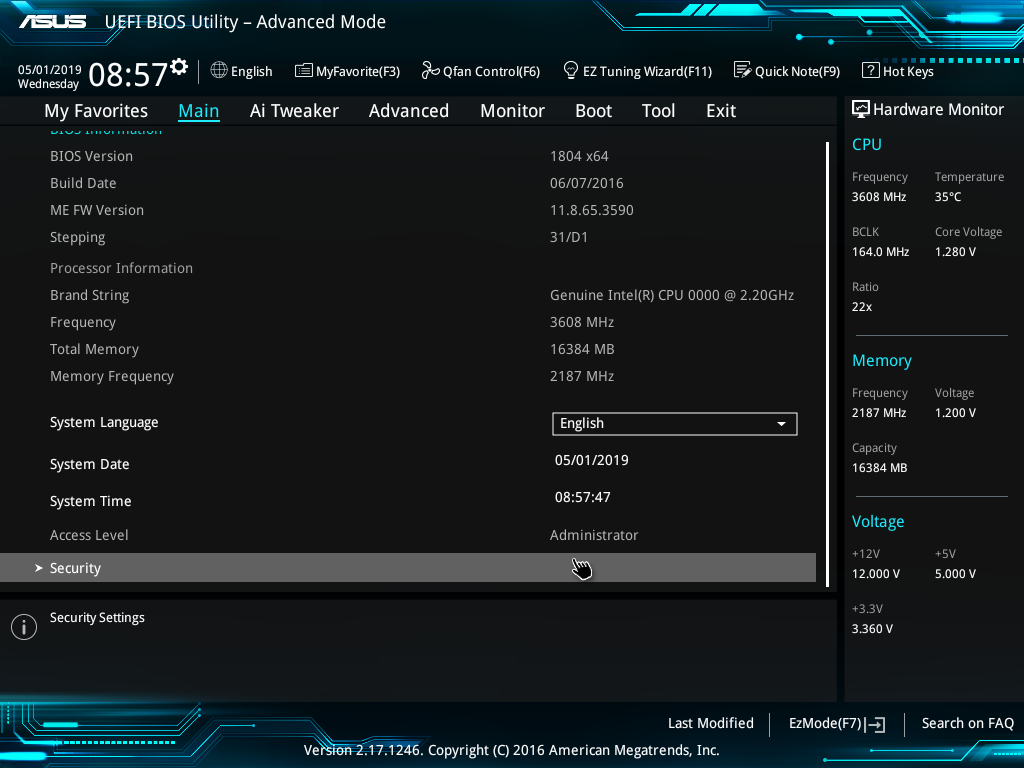
Task: Click the ASUS logo
Action: coord(52,22)
